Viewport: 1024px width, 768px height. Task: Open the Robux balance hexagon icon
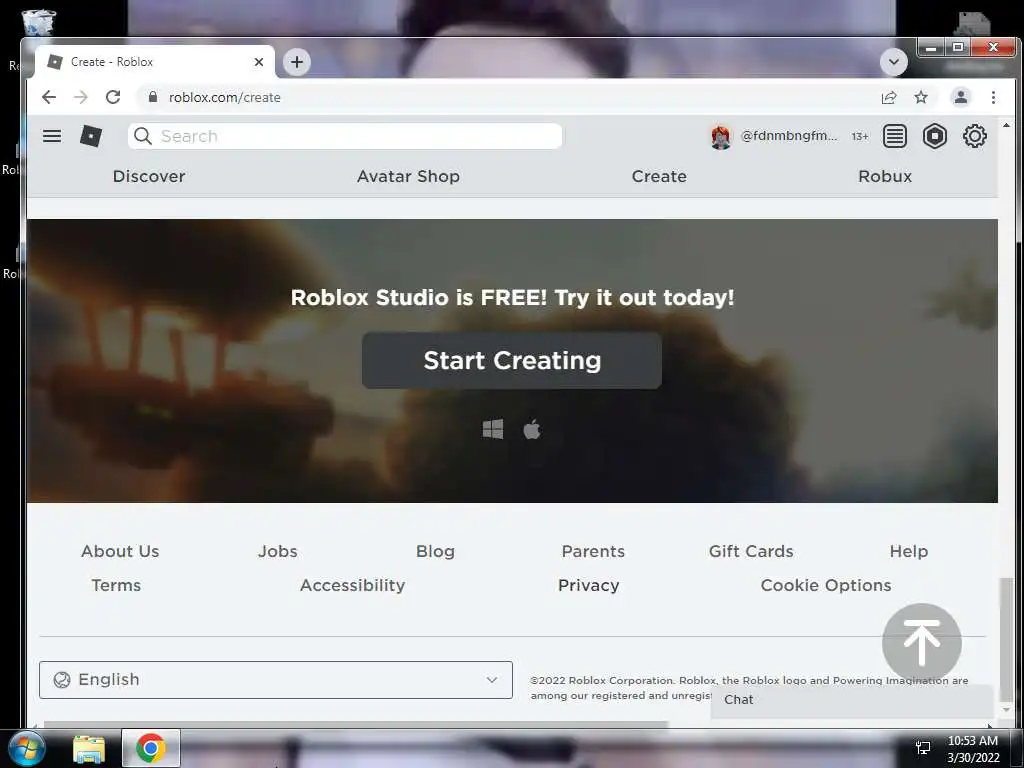click(935, 136)
